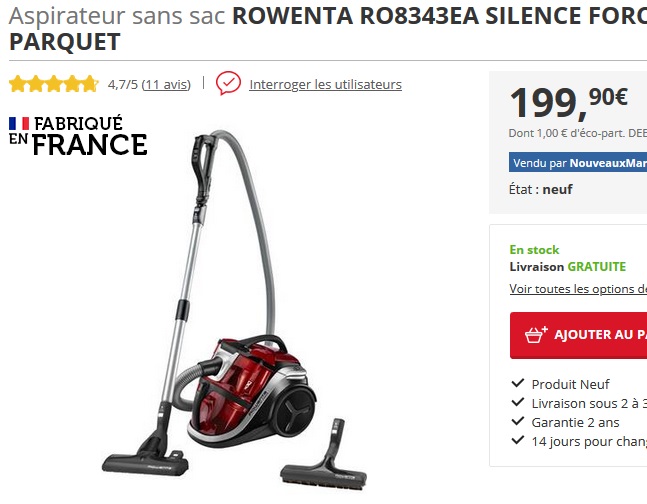647x504 pixels.
Task: Click the Produit Neuf checkmark icon
Action: point(518,383)
